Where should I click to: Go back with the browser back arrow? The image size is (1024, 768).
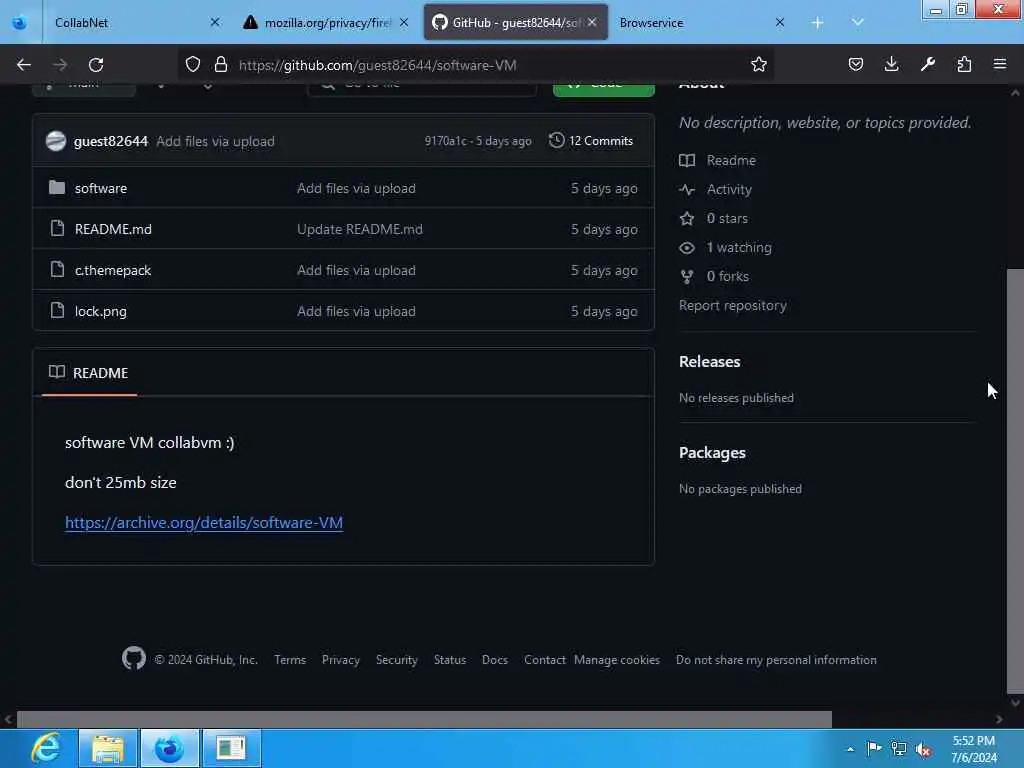24,65
